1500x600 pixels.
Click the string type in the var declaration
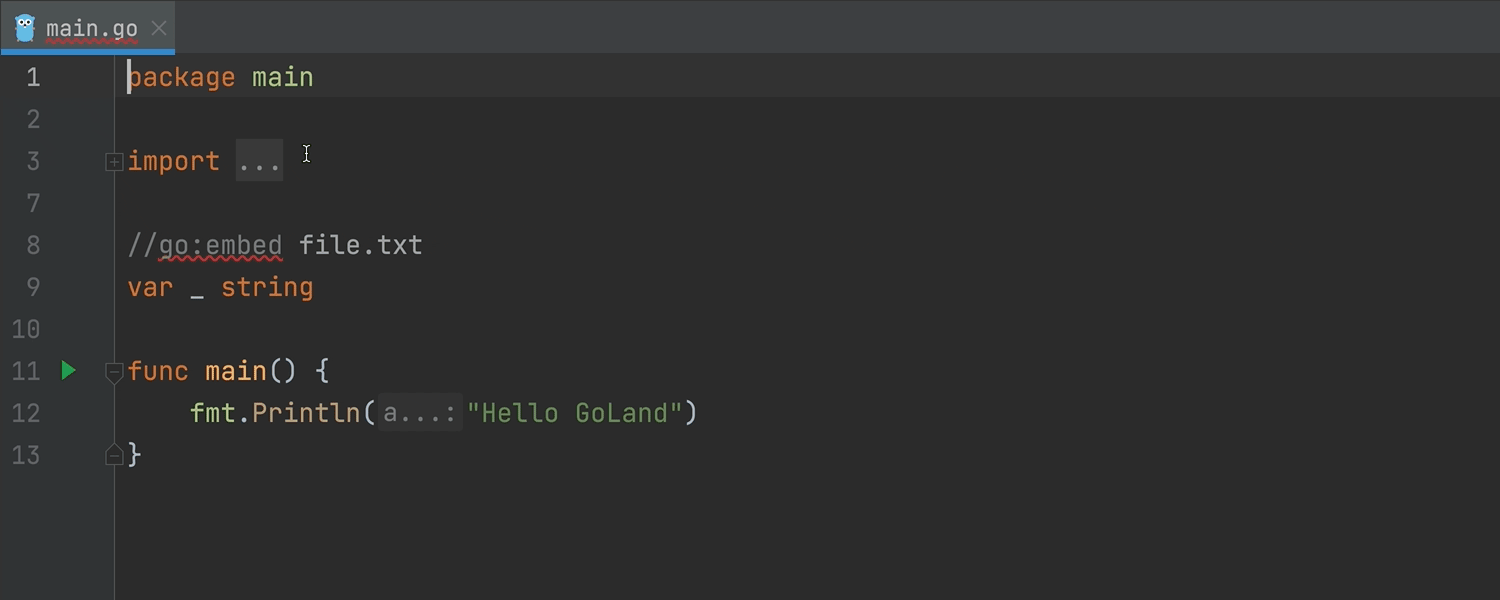pyautogui.click(x=267, y=287)
